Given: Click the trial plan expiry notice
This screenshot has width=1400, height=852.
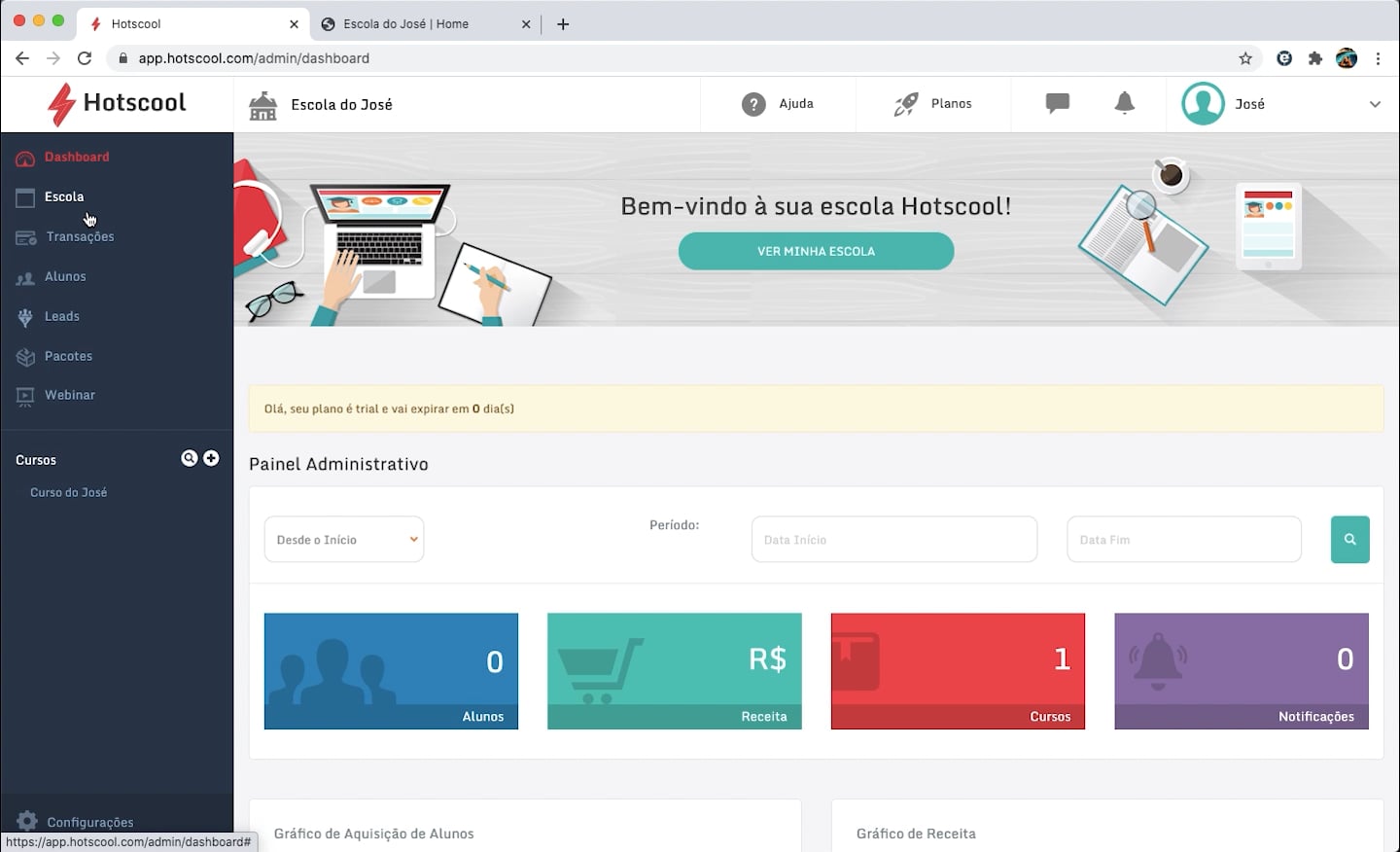Looking at the screenshot, I should (816, 408).
